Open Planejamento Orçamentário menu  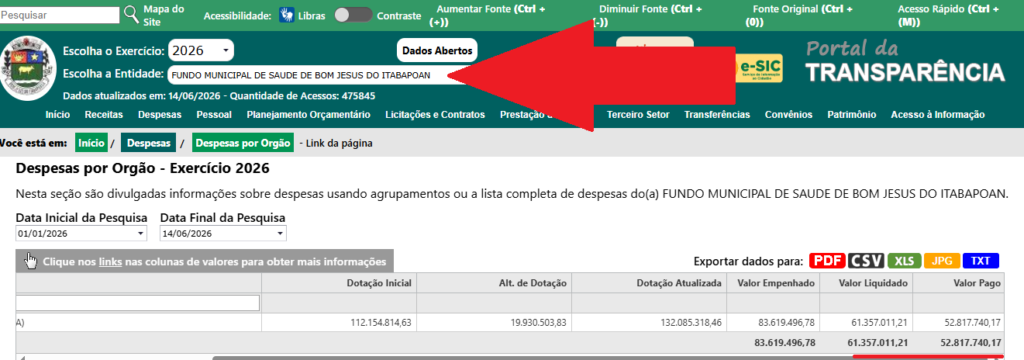point(308,115)
